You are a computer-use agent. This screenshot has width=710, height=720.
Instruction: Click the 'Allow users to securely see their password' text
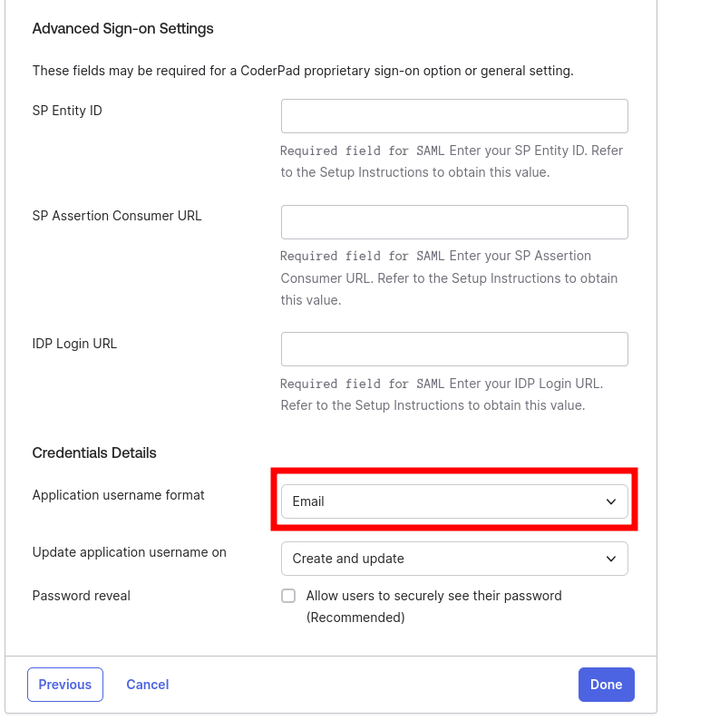tap(434, 596)
